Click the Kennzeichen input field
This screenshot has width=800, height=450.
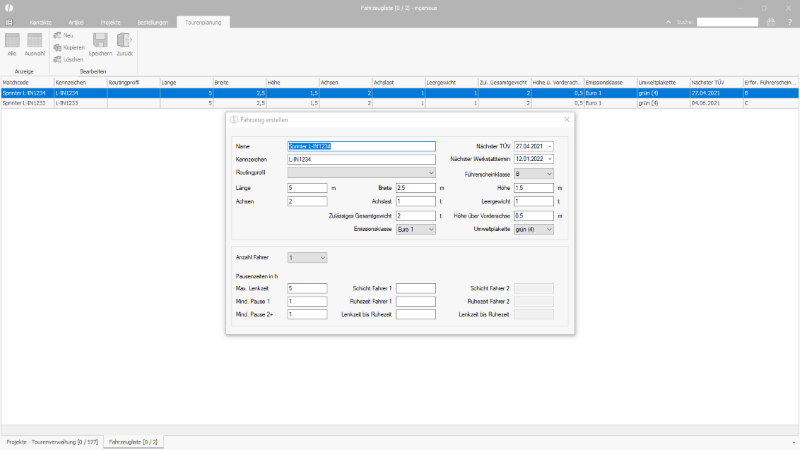click(x=361, y=159)
